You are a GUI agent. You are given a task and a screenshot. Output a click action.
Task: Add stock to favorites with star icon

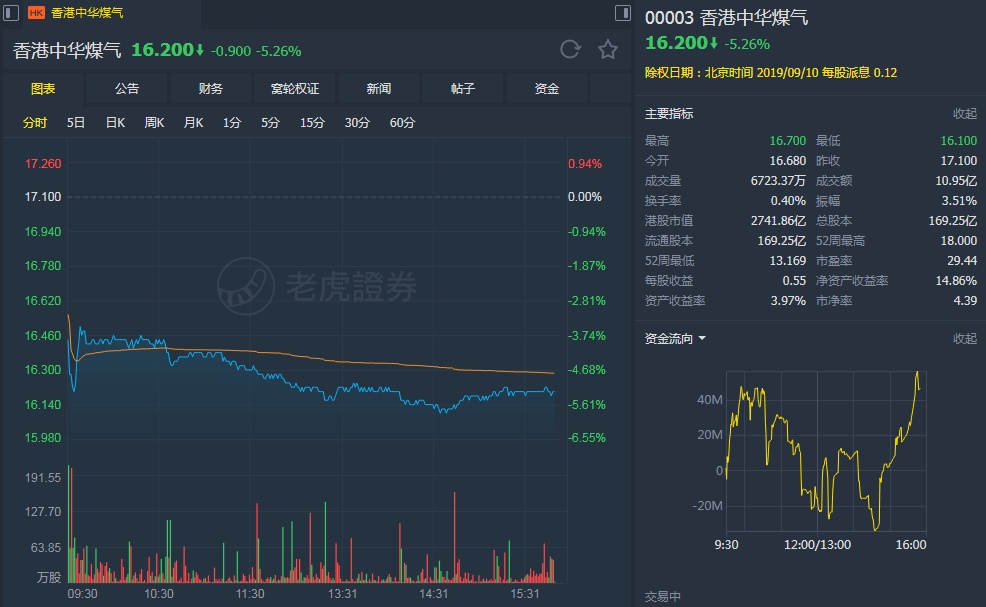[x=607, y=49]
